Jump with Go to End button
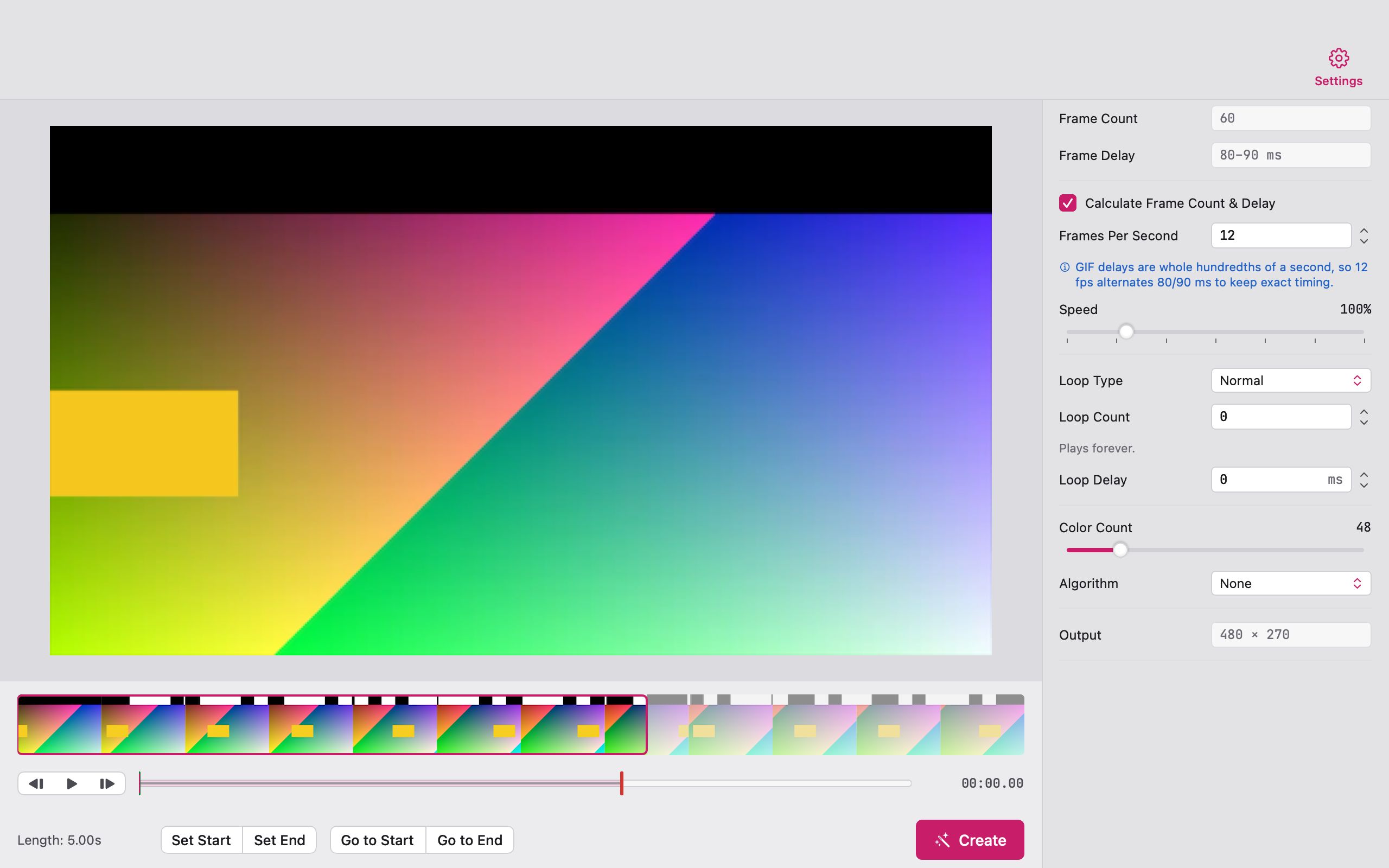Screen dimensions: 1389x868 (470, 840)
